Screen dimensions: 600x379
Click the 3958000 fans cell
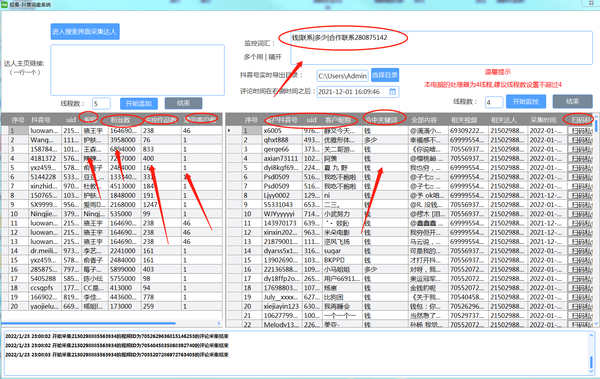point(125,140)
